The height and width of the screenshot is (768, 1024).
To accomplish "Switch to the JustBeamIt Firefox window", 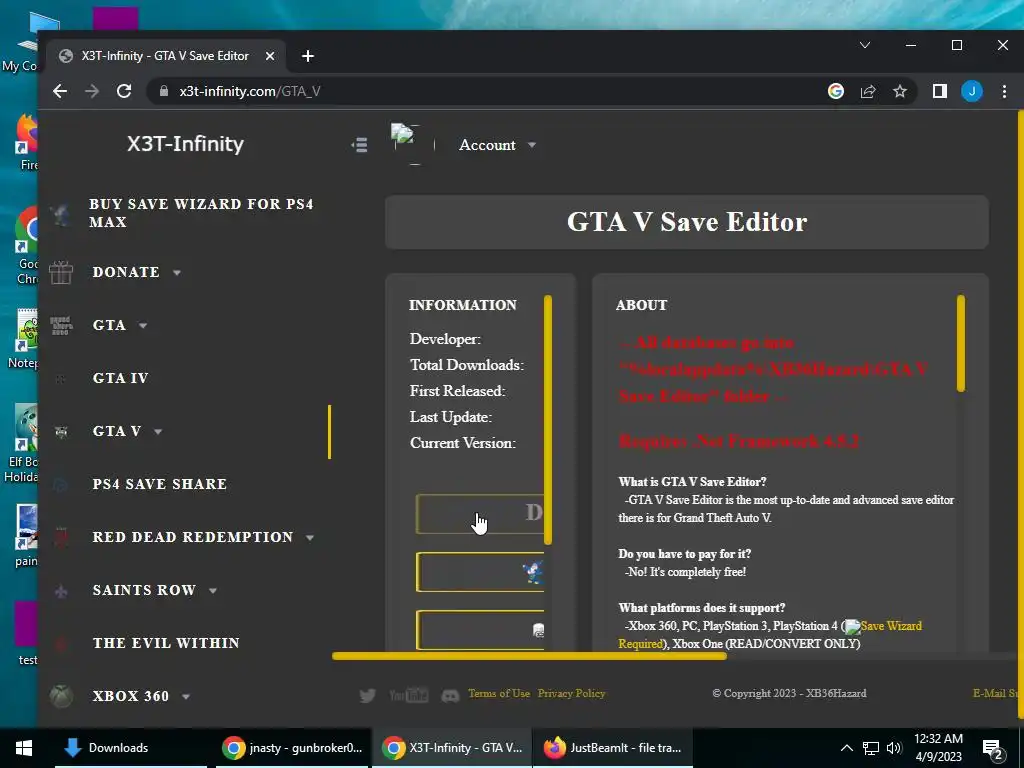I will [x=613, y=748].
